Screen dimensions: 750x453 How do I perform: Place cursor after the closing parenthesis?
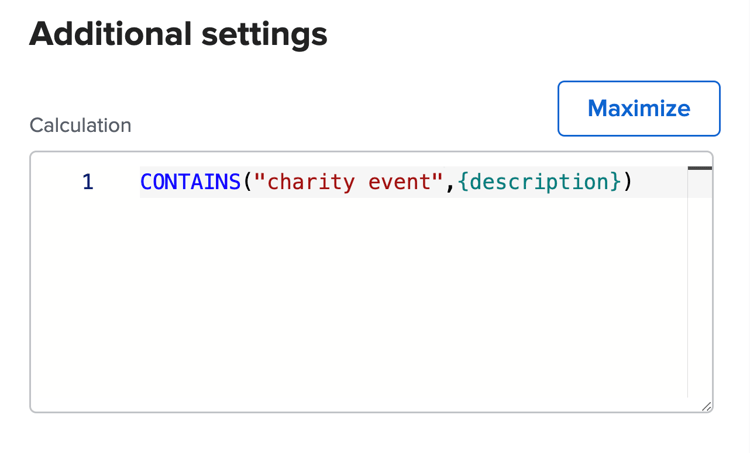634,182
